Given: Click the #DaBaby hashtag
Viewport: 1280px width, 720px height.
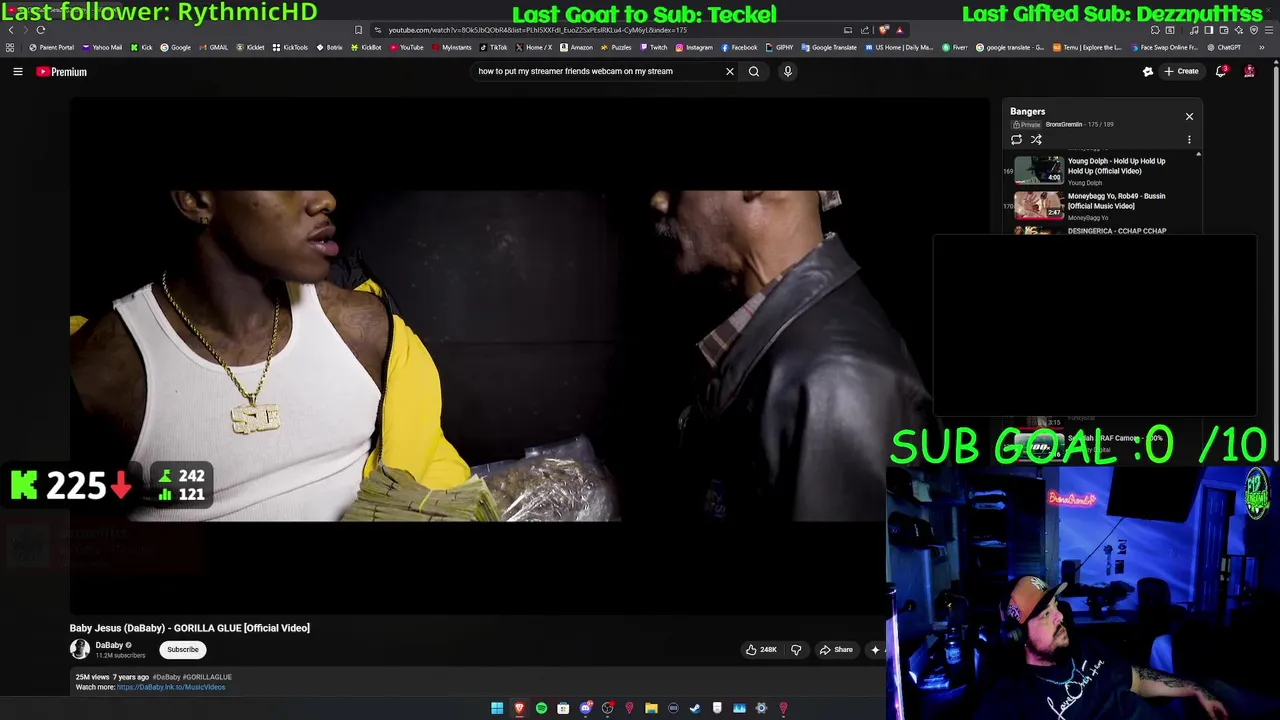Looking at the screenshot, I should (x=166, y=677).
